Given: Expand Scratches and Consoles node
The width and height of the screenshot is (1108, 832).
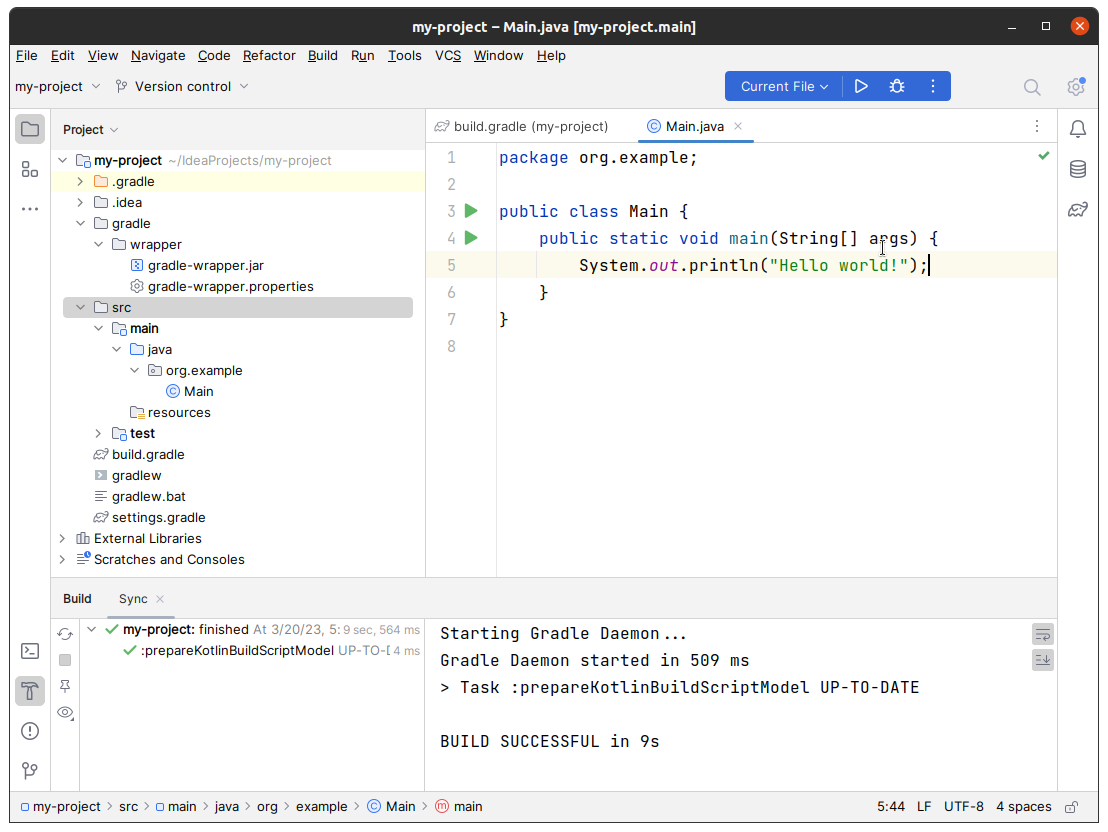Looking at the screenshot, I should click(63, 559).
